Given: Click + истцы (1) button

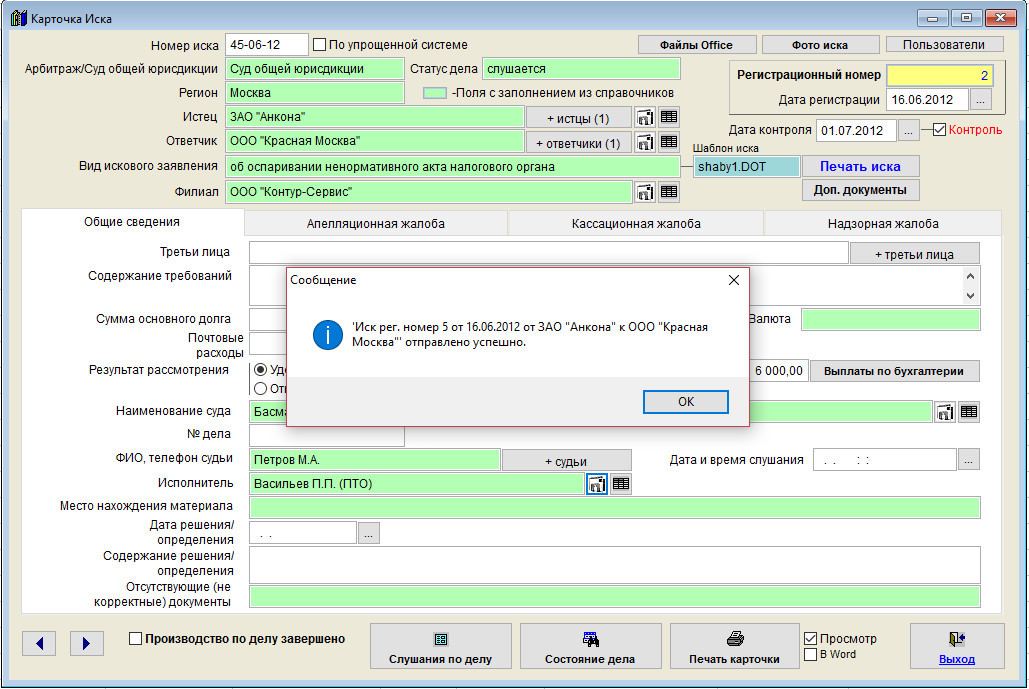Looking at the screenshot, I should (578, 118).
